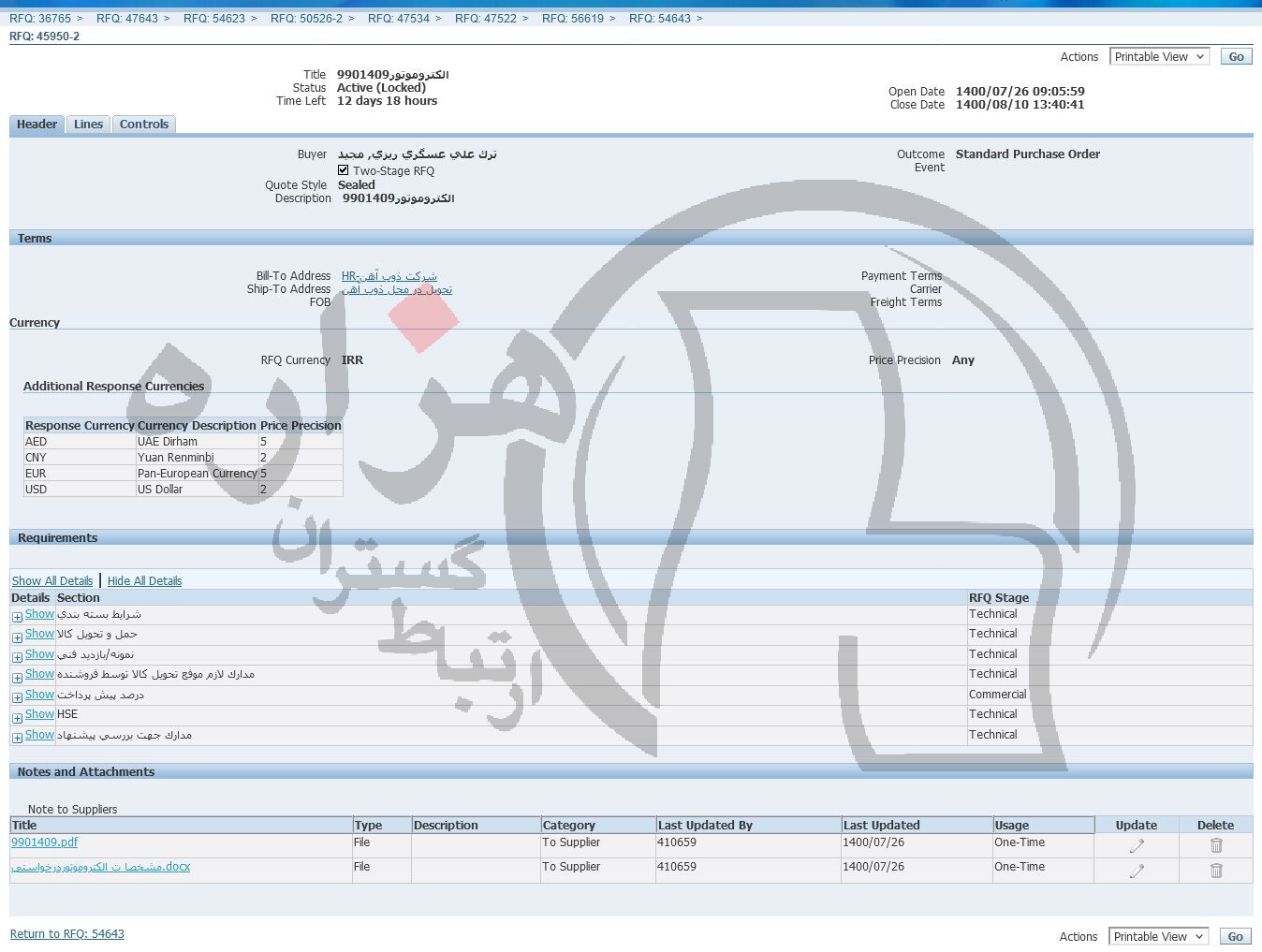Click the edit pencil icon for the .docx attachment
The width and height of the screenshot is (1262, 952).
[x=1137, y=871]
